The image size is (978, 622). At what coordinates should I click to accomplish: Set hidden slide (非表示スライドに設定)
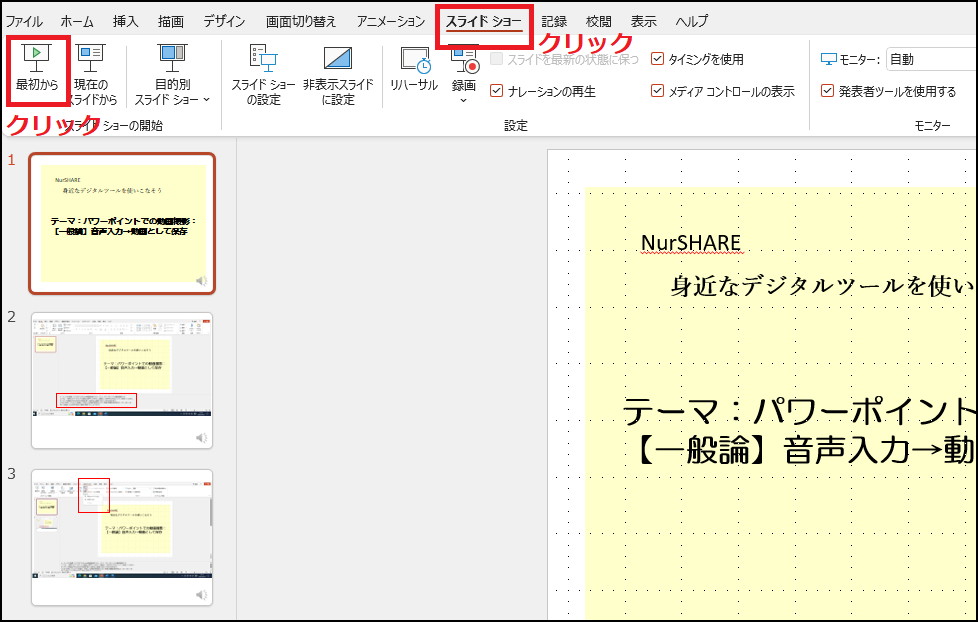click(x=338, y=74)
